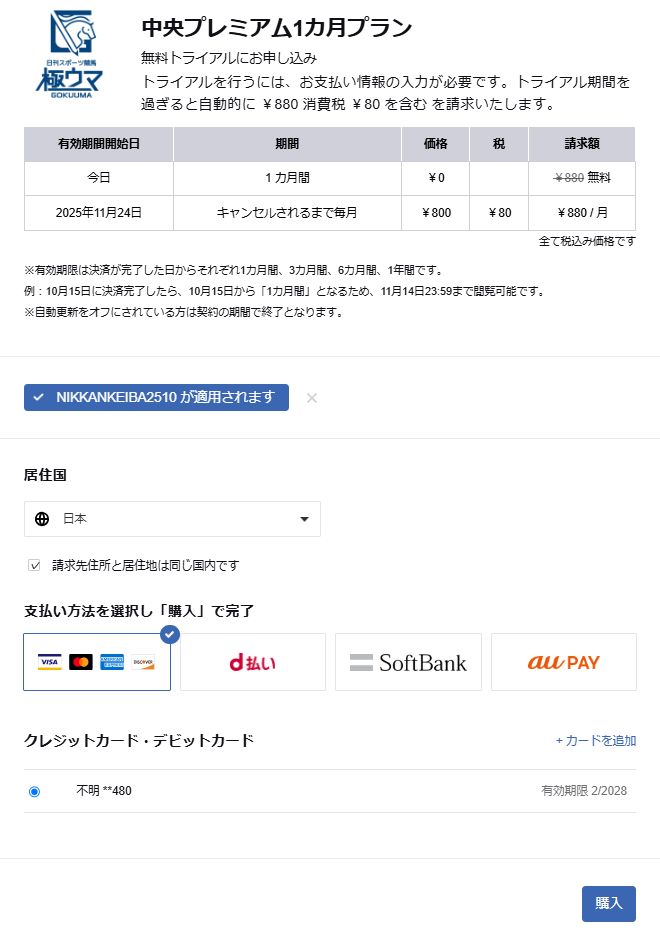Select the Discover card logo
The height and width of the screenshot is (937, 660).
click(x=143, y=662)
